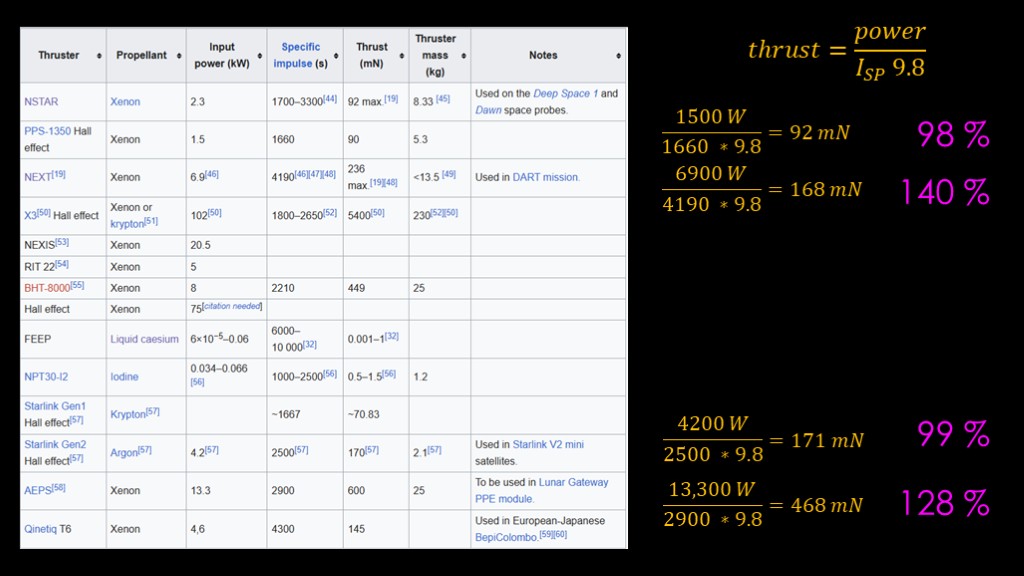
Task: Follow the BepiColombo link
Action: click(x=506, y=537)
